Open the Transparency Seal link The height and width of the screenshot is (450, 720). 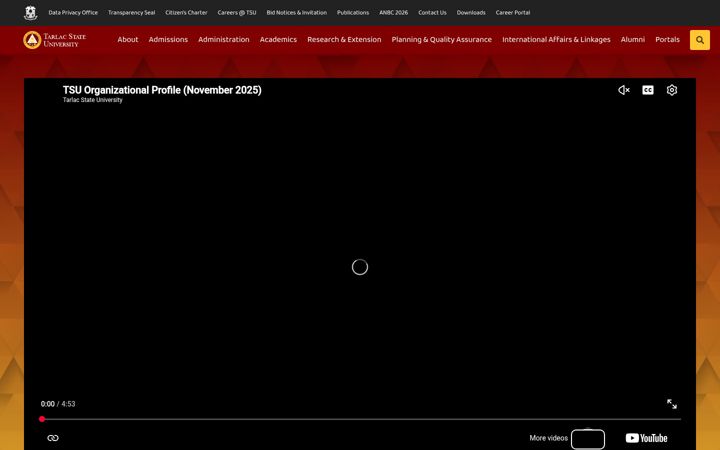pos(131,13)
